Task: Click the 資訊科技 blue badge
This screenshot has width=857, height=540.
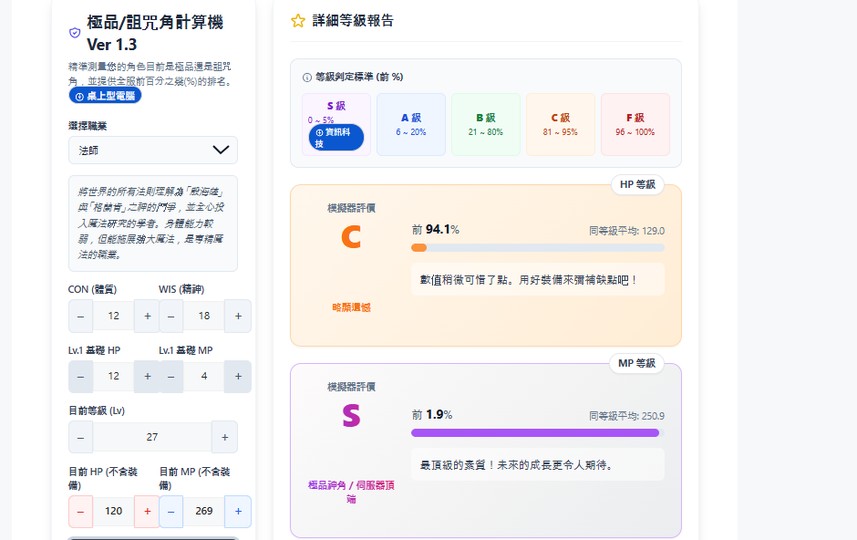Action: tap(336, 138)
